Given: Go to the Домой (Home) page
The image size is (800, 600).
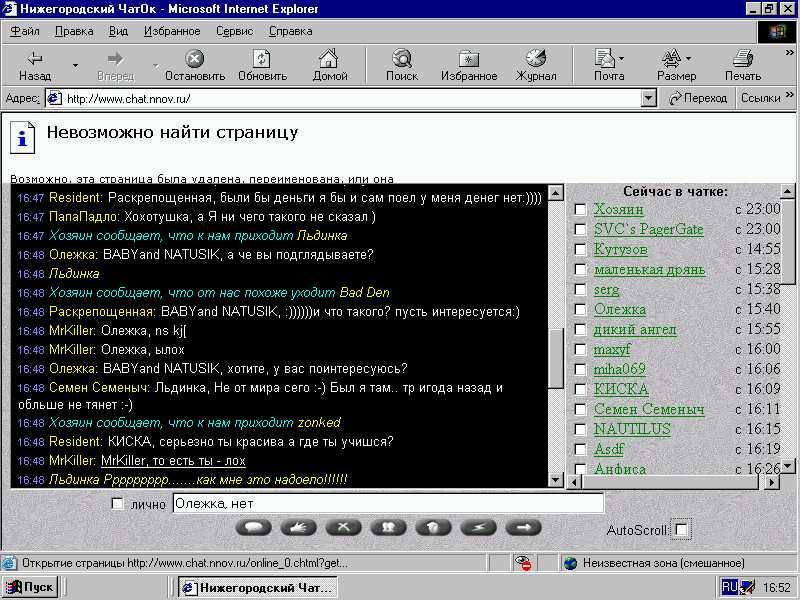Looking at the screenshot, I should (329, 65).
